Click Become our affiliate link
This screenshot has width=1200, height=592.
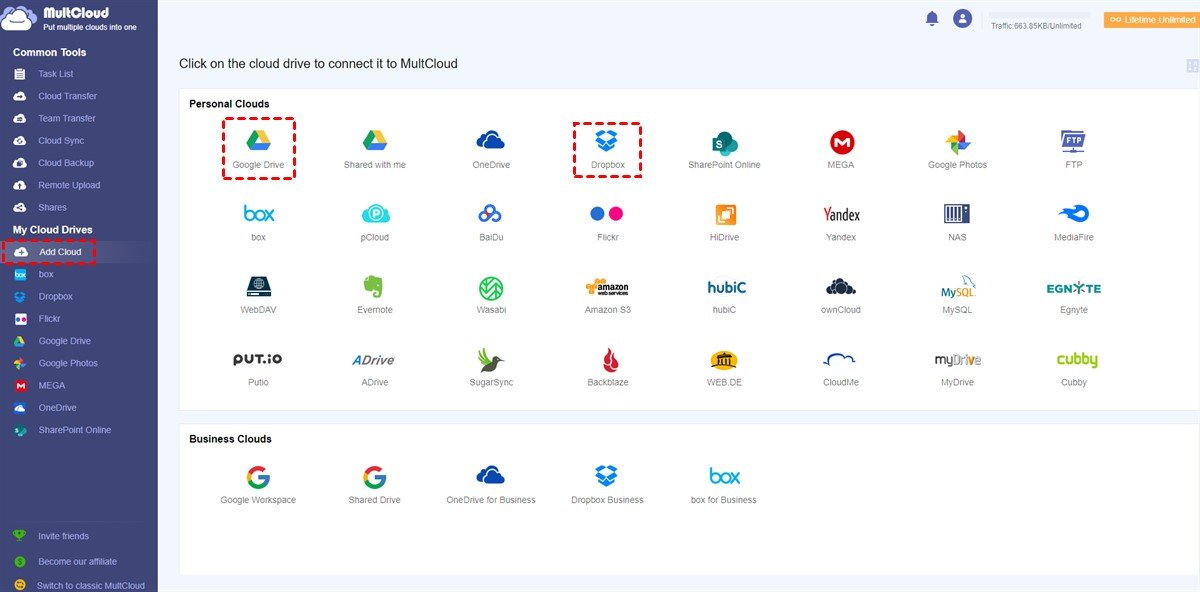pyautogui.click(x=77, y=561)
